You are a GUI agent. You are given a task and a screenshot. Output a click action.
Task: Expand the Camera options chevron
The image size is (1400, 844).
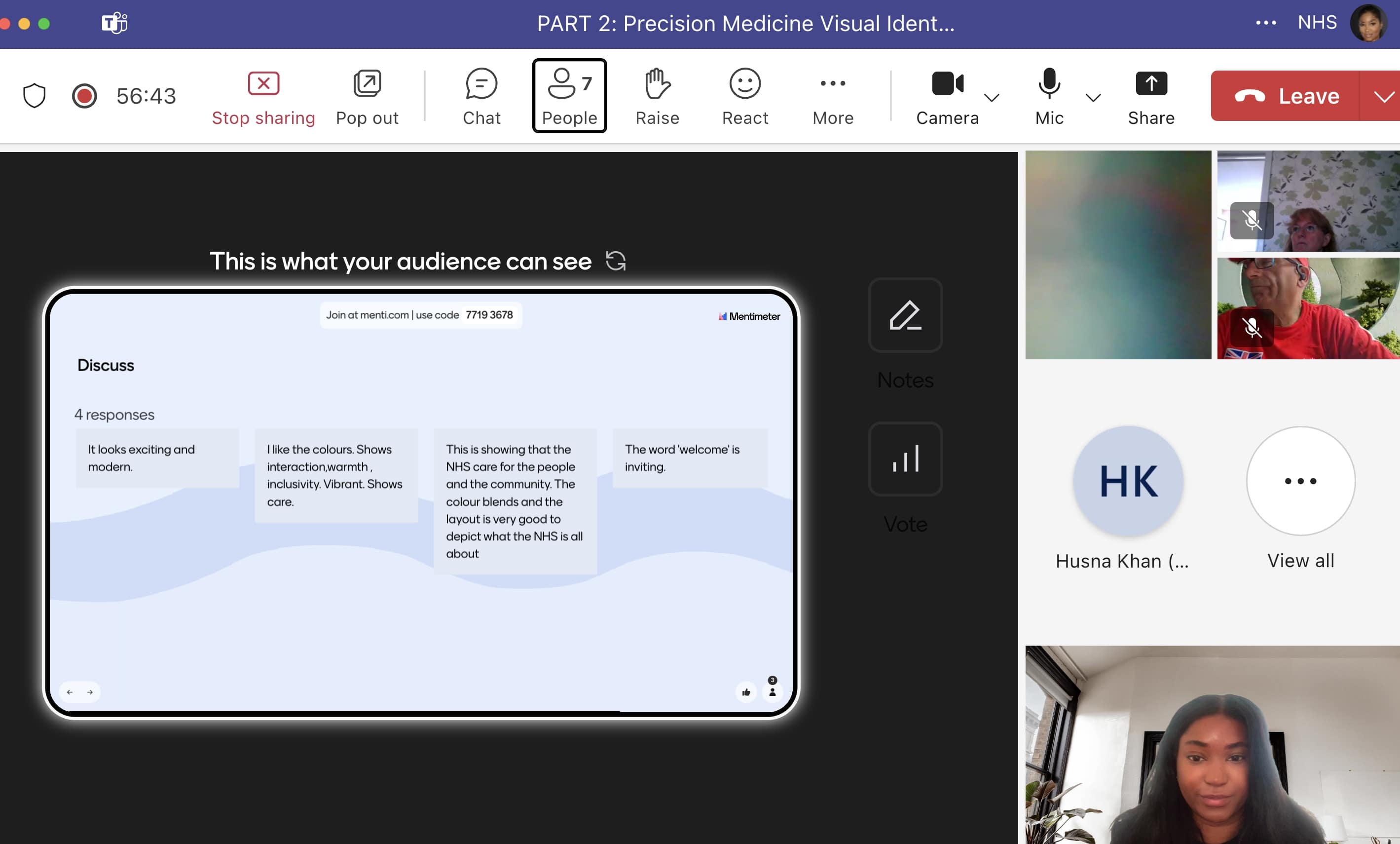pyautogui.click(x=992, y=98)
